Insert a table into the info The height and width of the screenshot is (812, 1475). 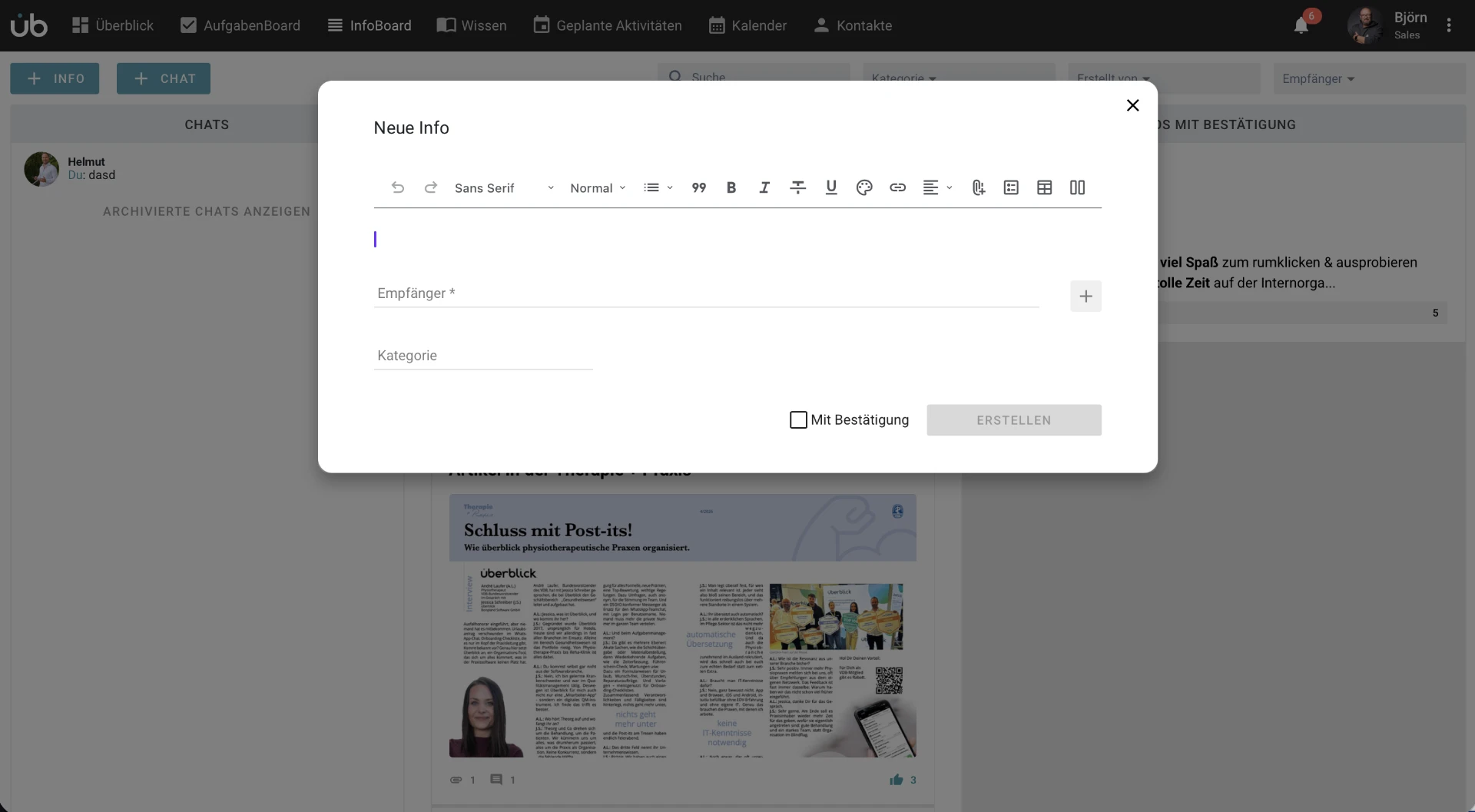(x=1044, y=187)
